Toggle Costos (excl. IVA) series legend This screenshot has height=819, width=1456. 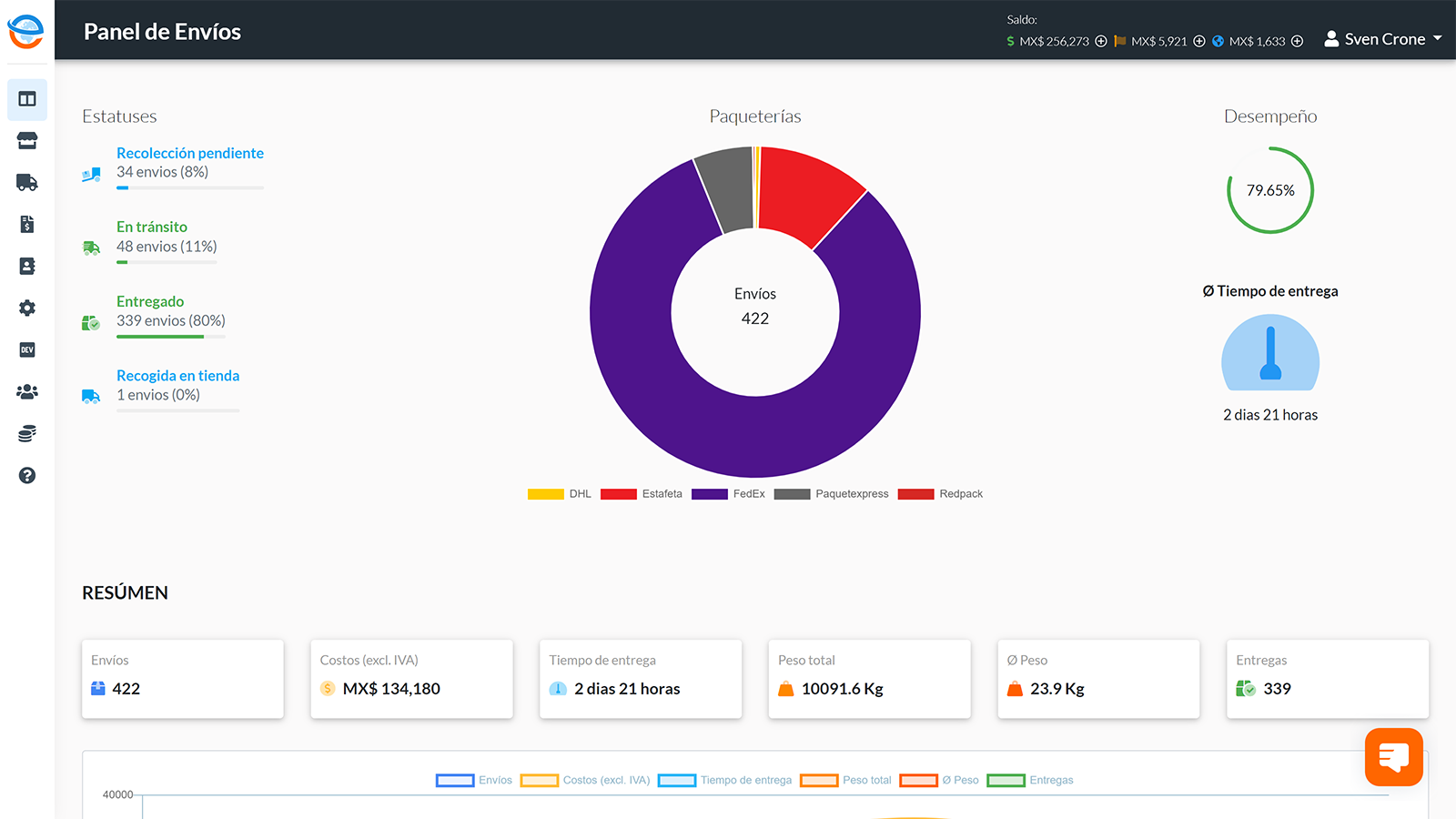[585, 780]
